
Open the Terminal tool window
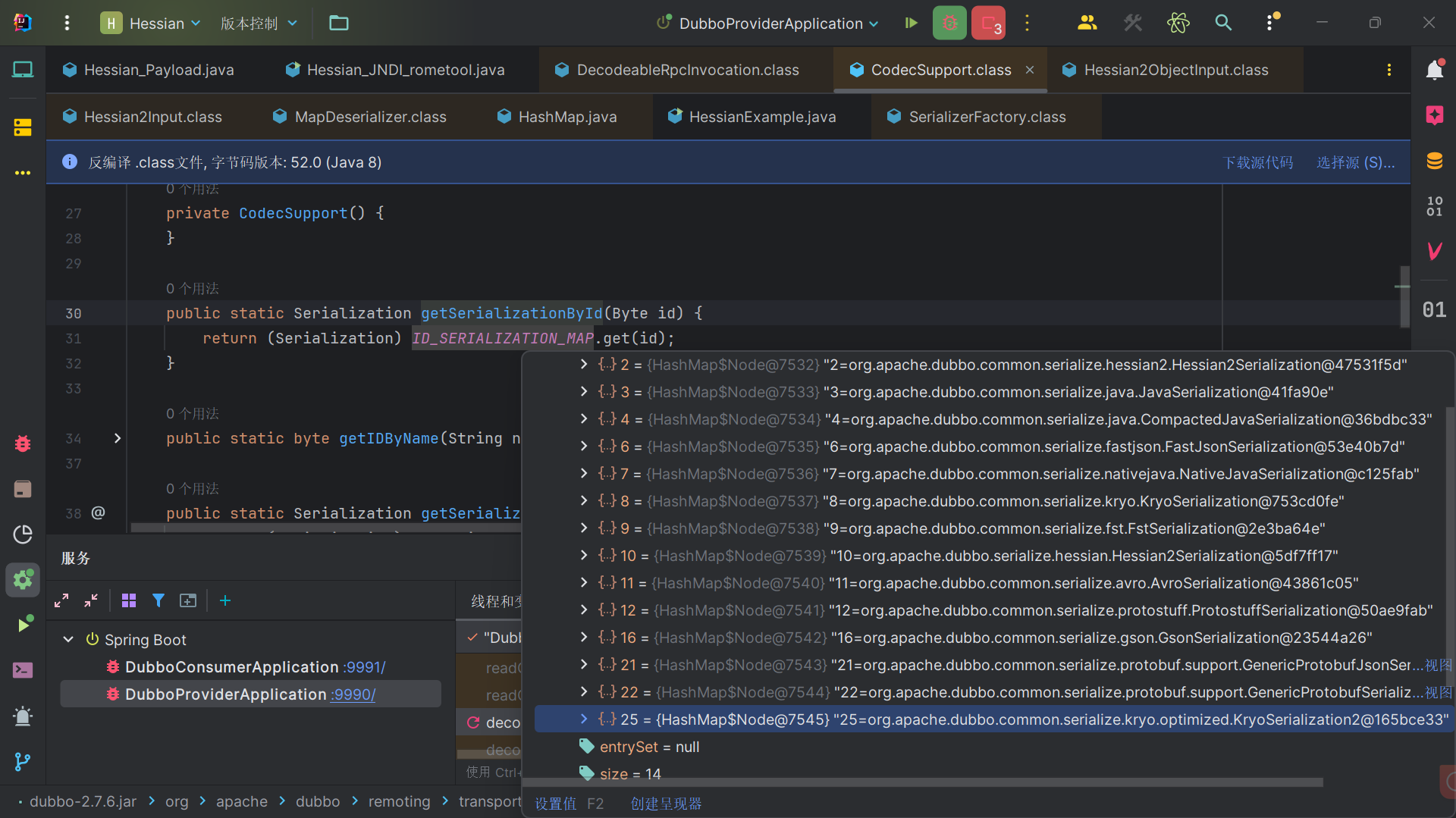[23, 670]
